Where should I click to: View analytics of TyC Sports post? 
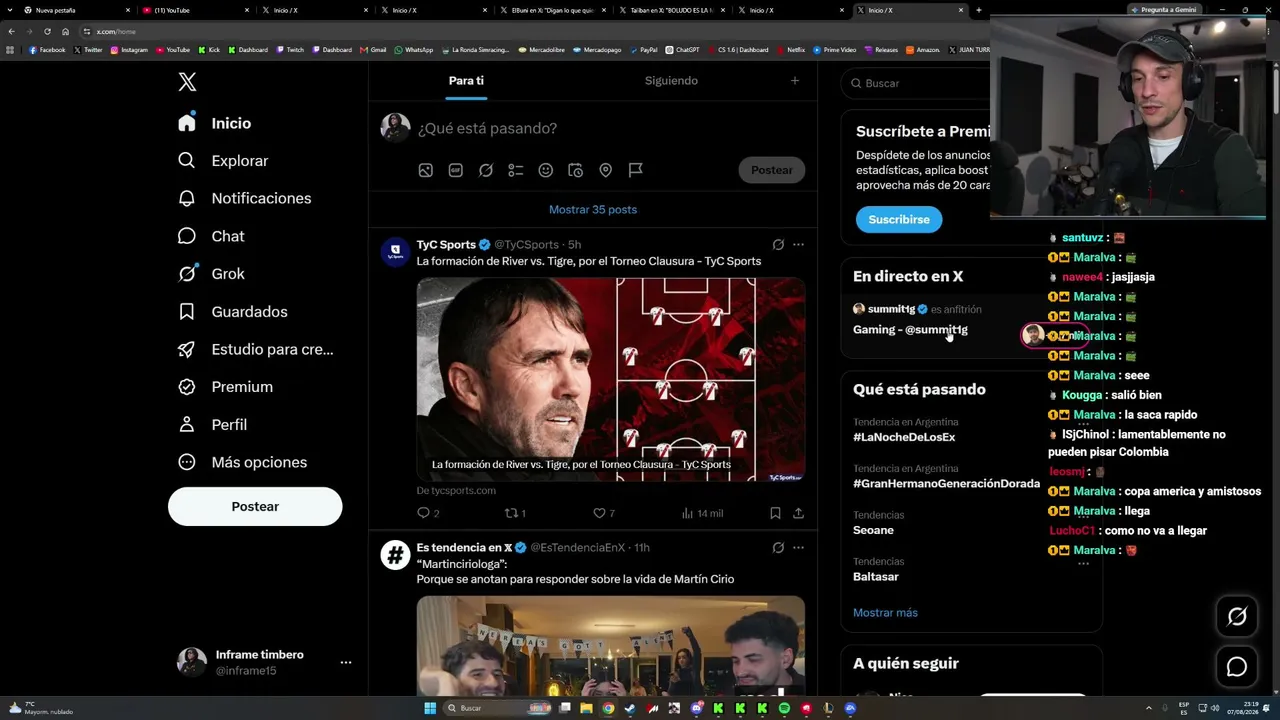(x=702, y=513)
